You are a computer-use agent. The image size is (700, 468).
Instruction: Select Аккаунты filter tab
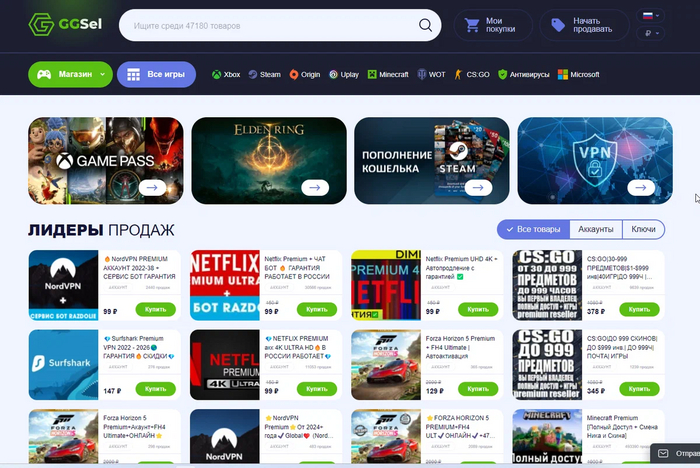pos(596,229)
